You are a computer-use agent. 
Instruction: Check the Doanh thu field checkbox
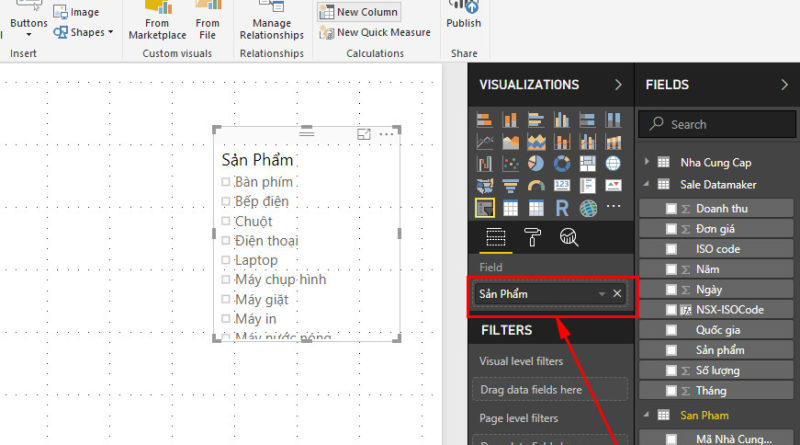(672, 208)
